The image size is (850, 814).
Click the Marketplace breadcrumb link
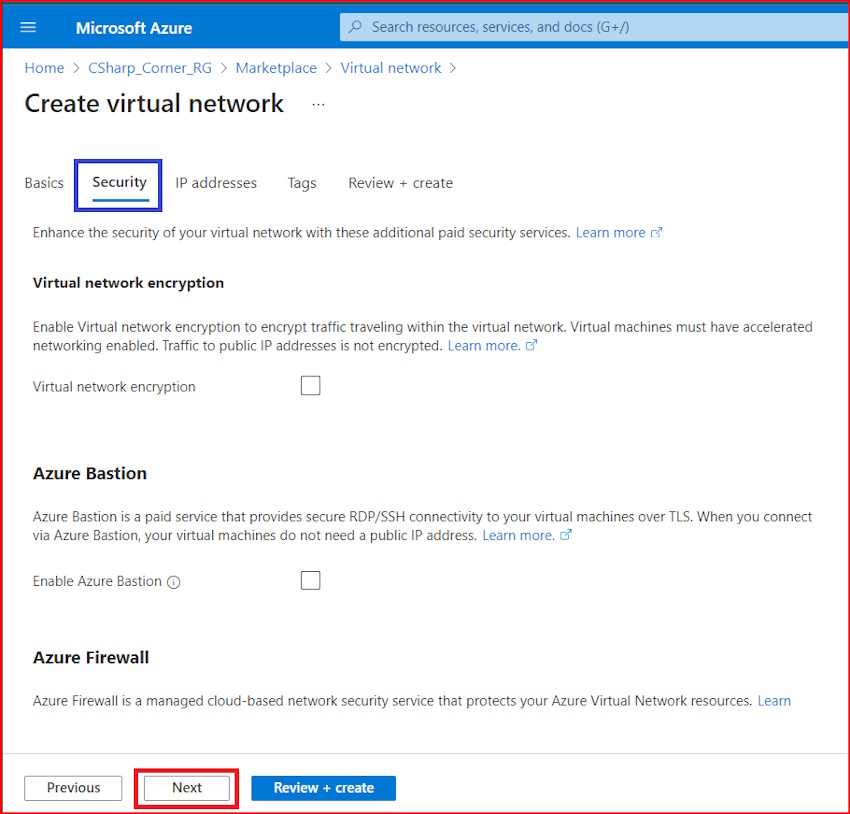(276, 67)
